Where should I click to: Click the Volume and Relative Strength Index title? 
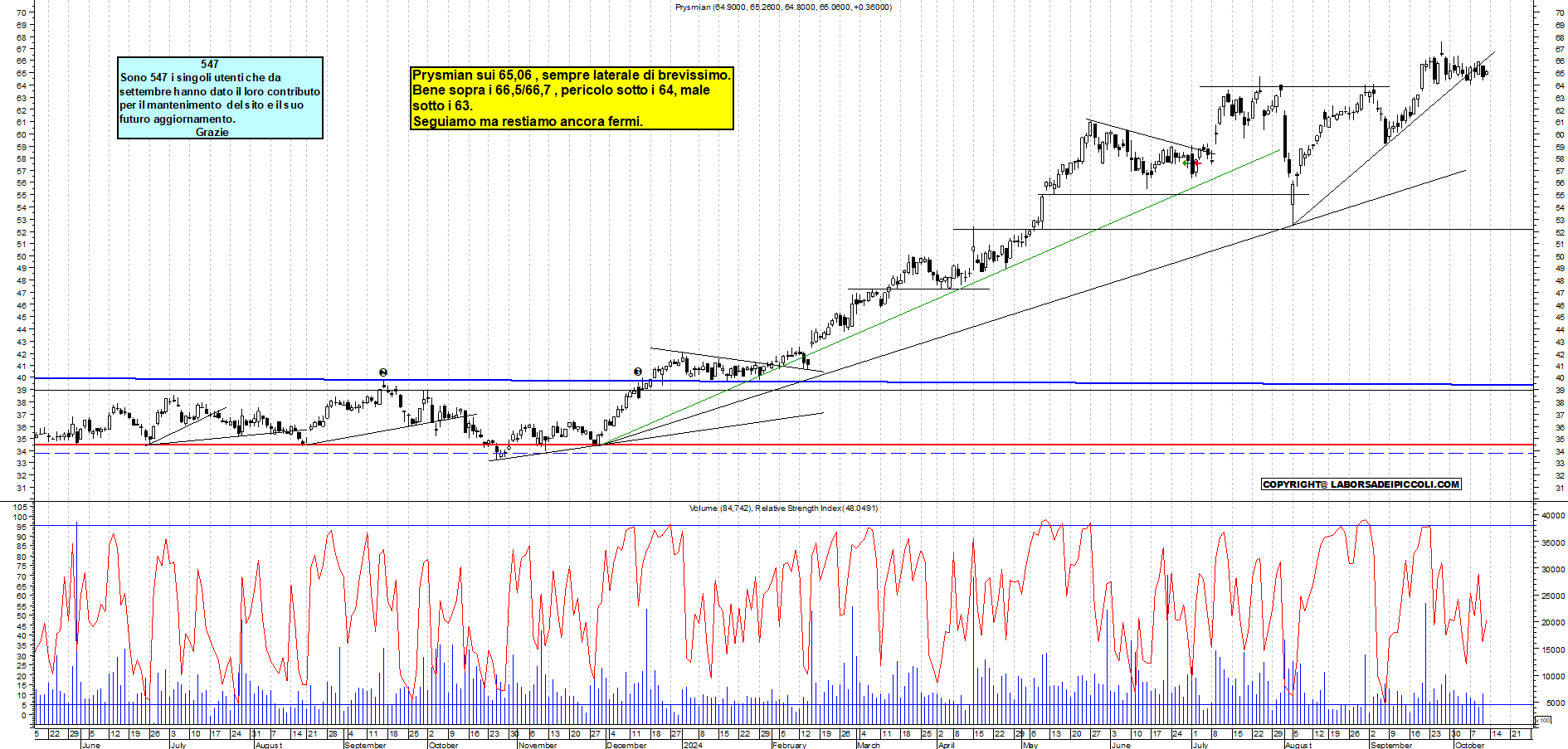[x=783, y=508]
